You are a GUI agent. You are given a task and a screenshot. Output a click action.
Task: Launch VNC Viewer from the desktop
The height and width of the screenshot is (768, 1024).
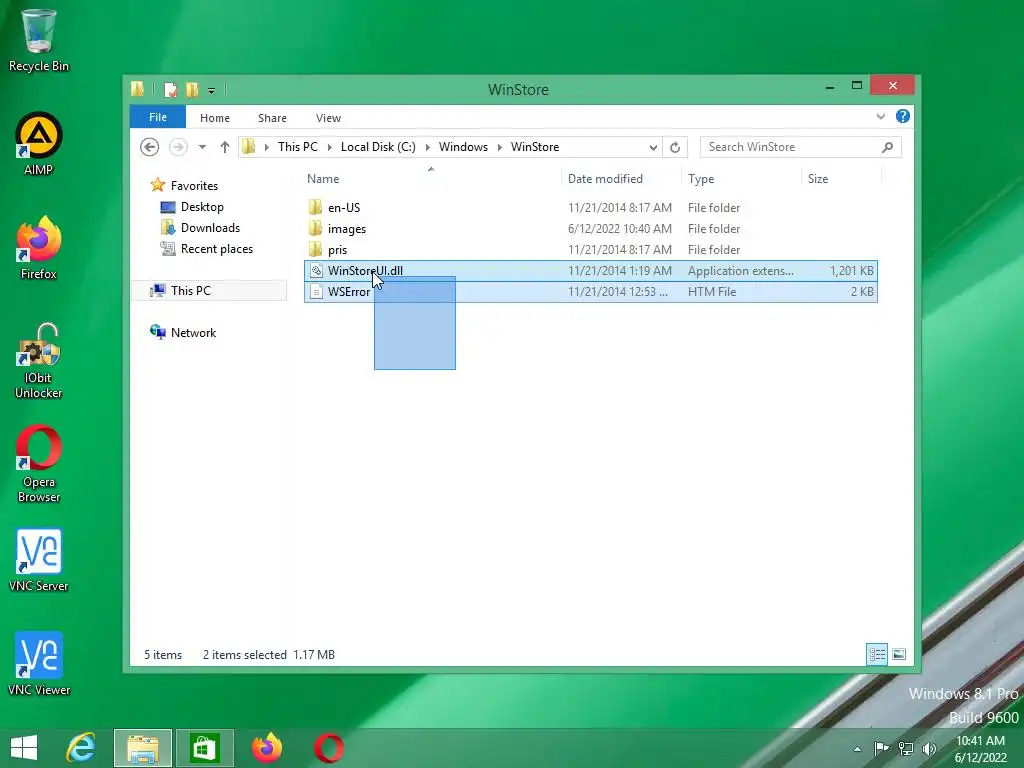coord(39,664)
